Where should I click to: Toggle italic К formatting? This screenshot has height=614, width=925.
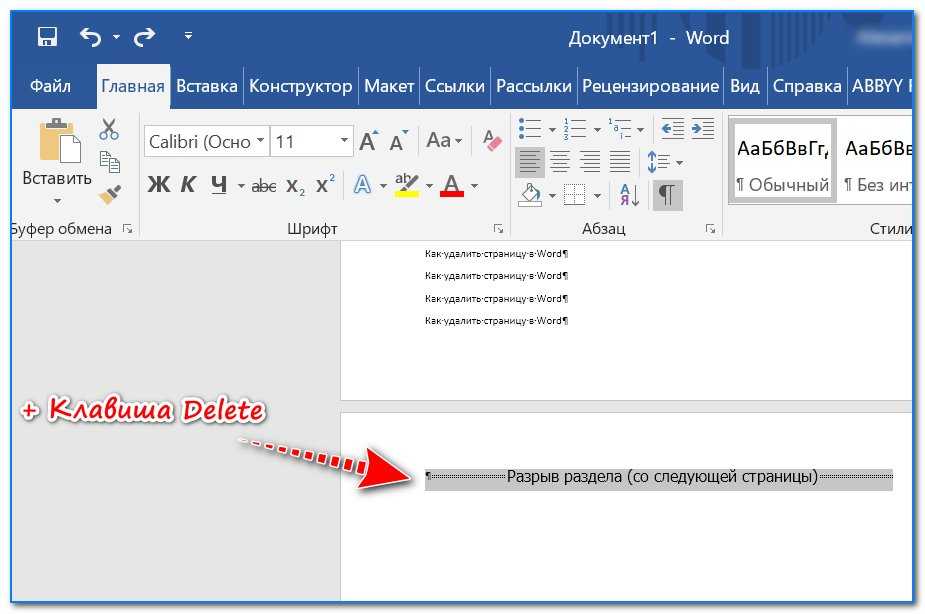188,185
